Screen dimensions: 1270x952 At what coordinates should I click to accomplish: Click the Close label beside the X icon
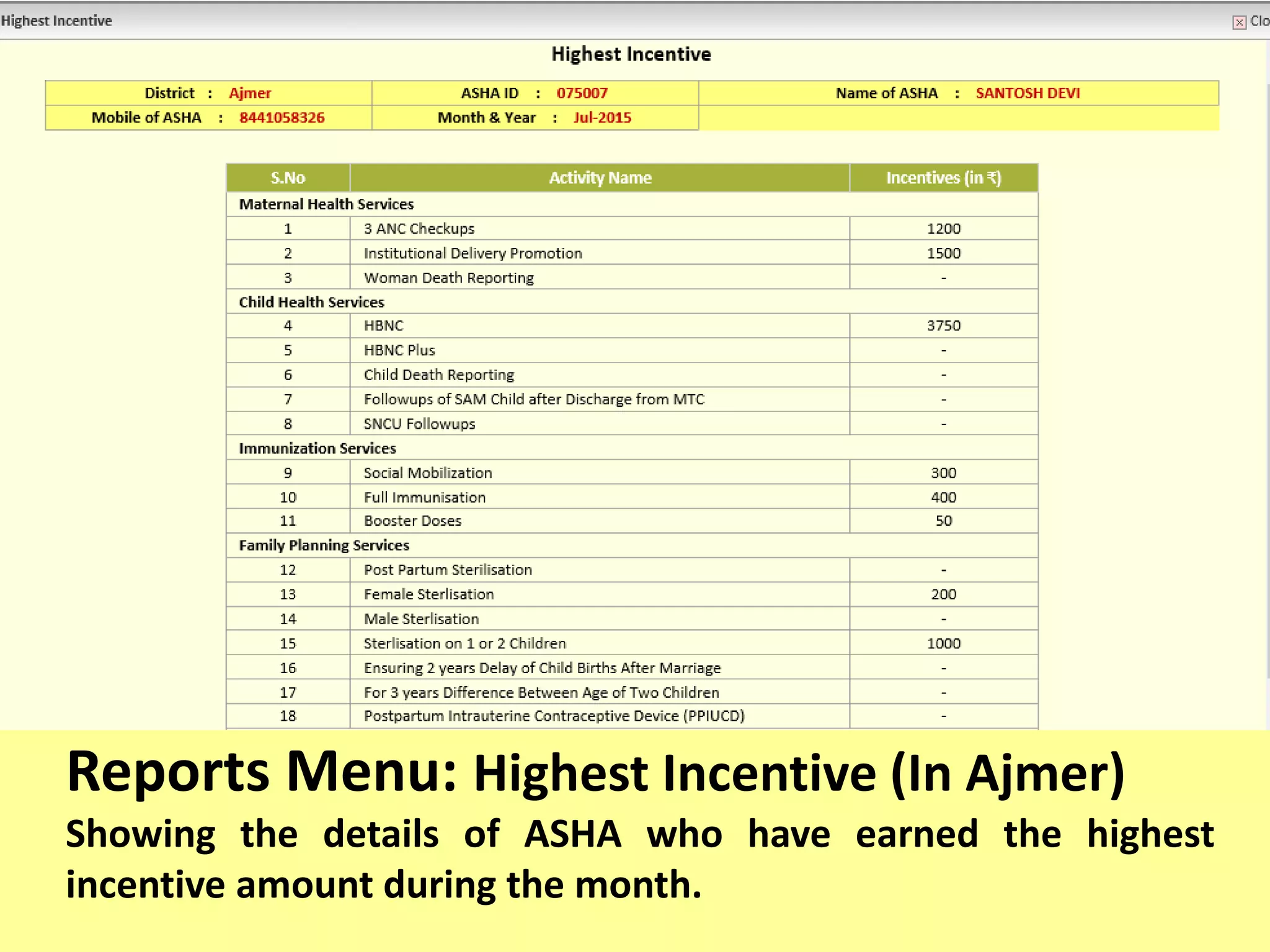[x=1259, y=21]
